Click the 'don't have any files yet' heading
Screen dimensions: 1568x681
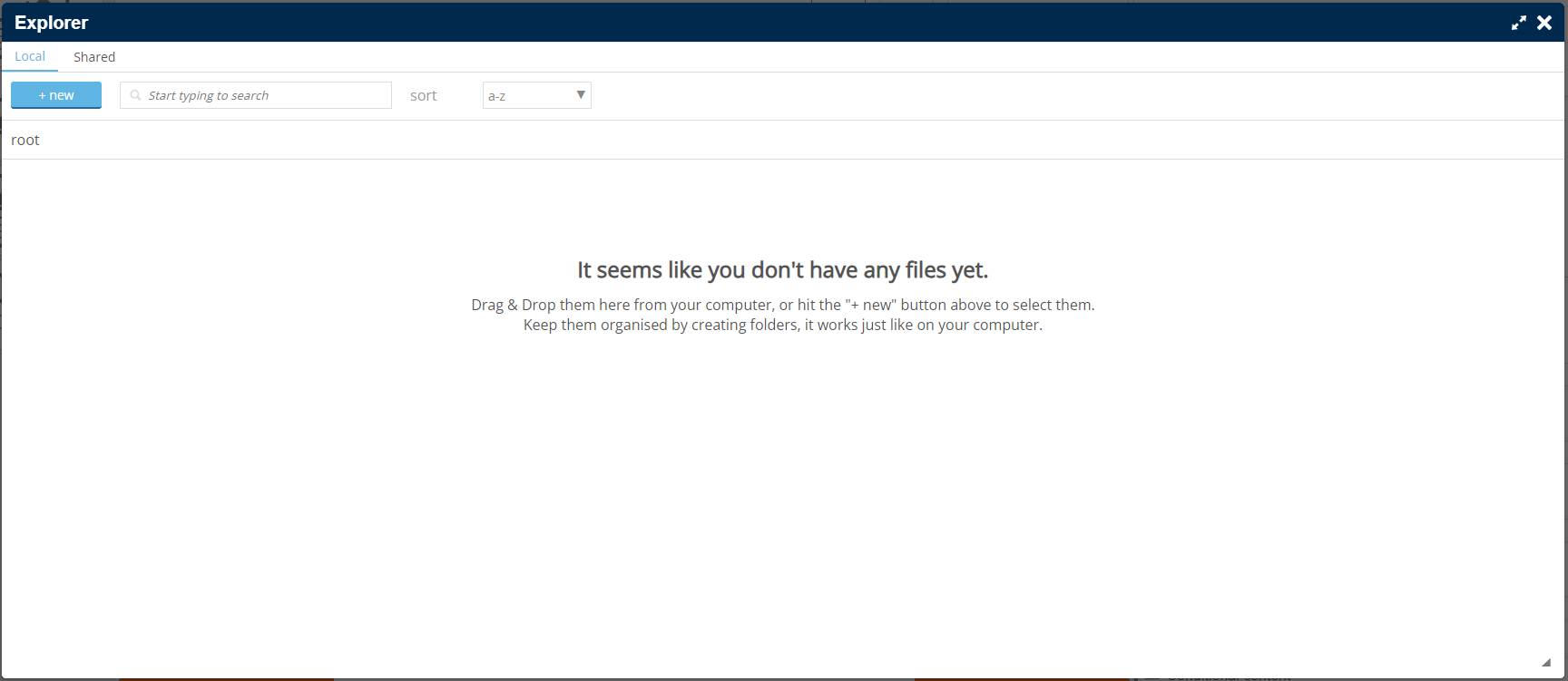[782, 270]
